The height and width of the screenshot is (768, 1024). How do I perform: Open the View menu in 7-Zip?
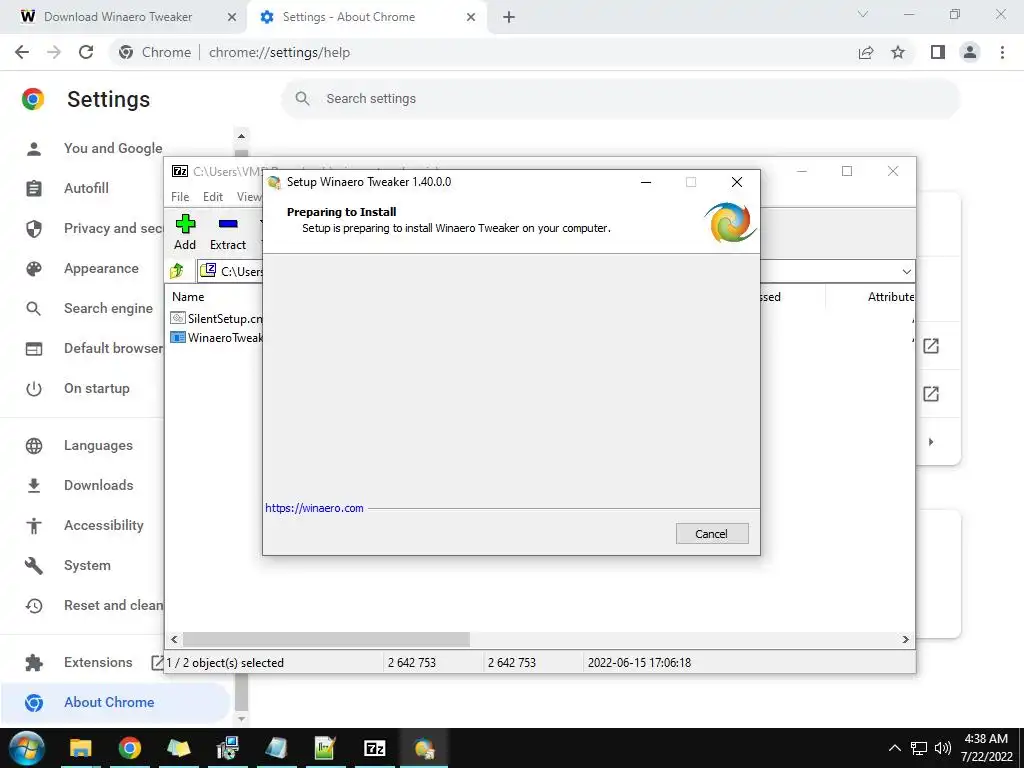pyautogui.click(x=249, y=197)
